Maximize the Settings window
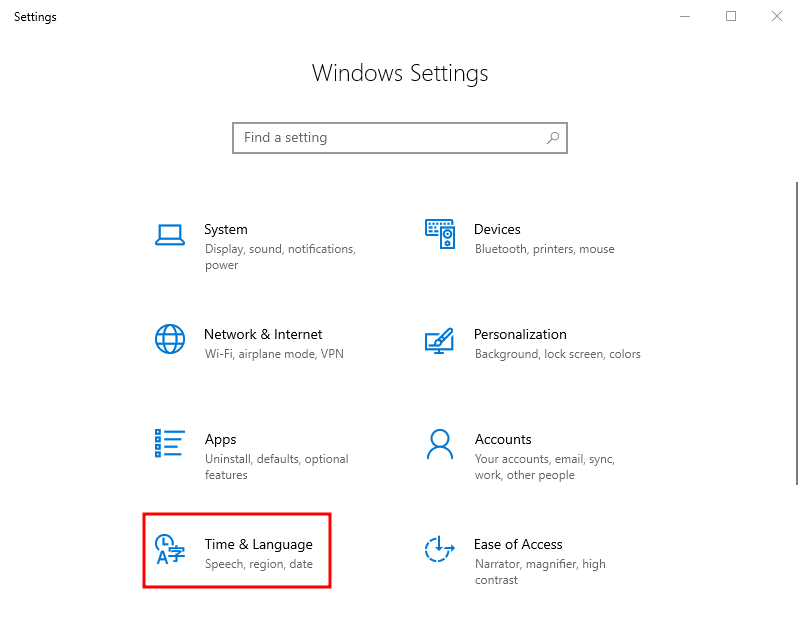Screen dimensions: 798x632 731,16
